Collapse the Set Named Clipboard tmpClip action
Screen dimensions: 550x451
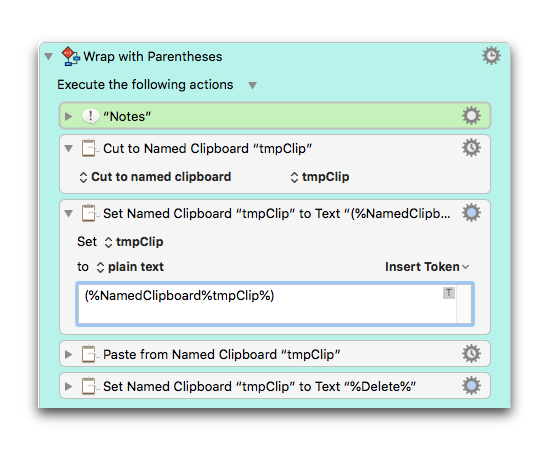point(68,213)
